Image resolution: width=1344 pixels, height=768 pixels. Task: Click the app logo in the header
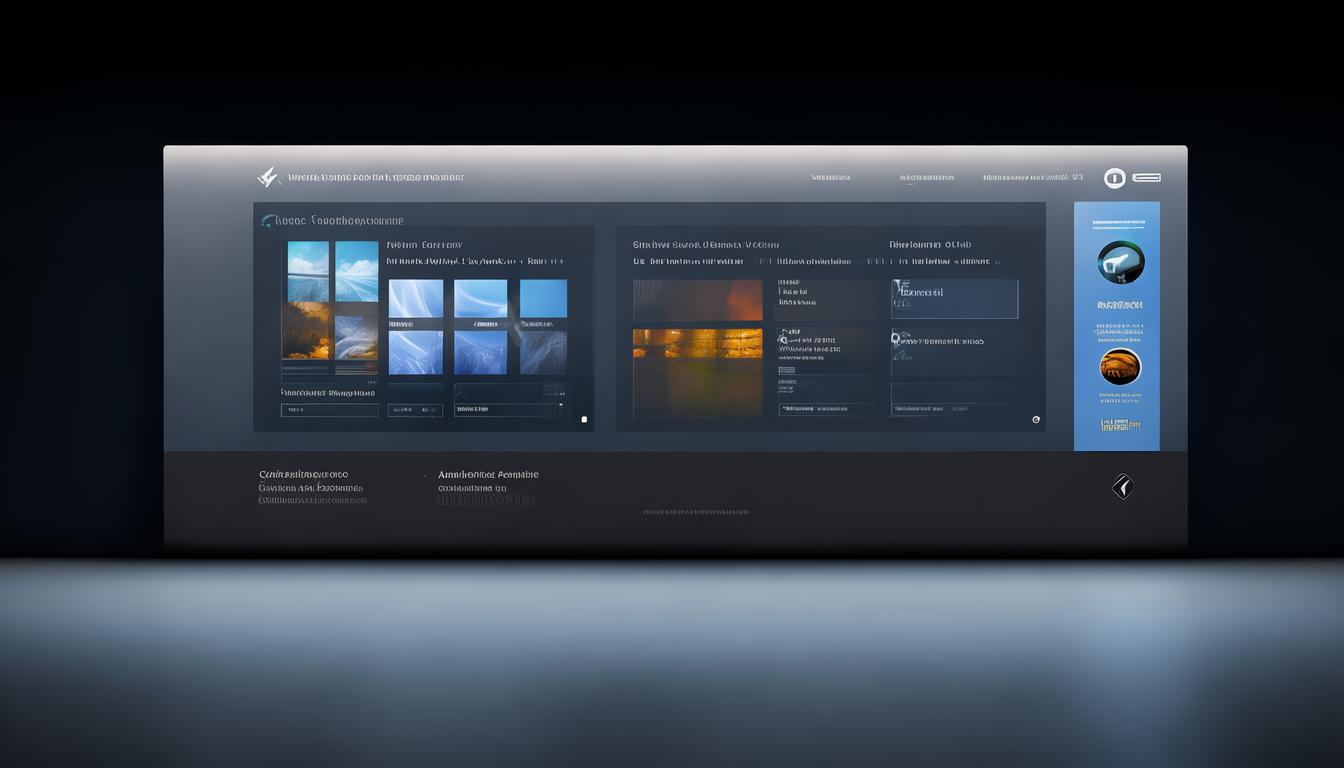(267, 178)
